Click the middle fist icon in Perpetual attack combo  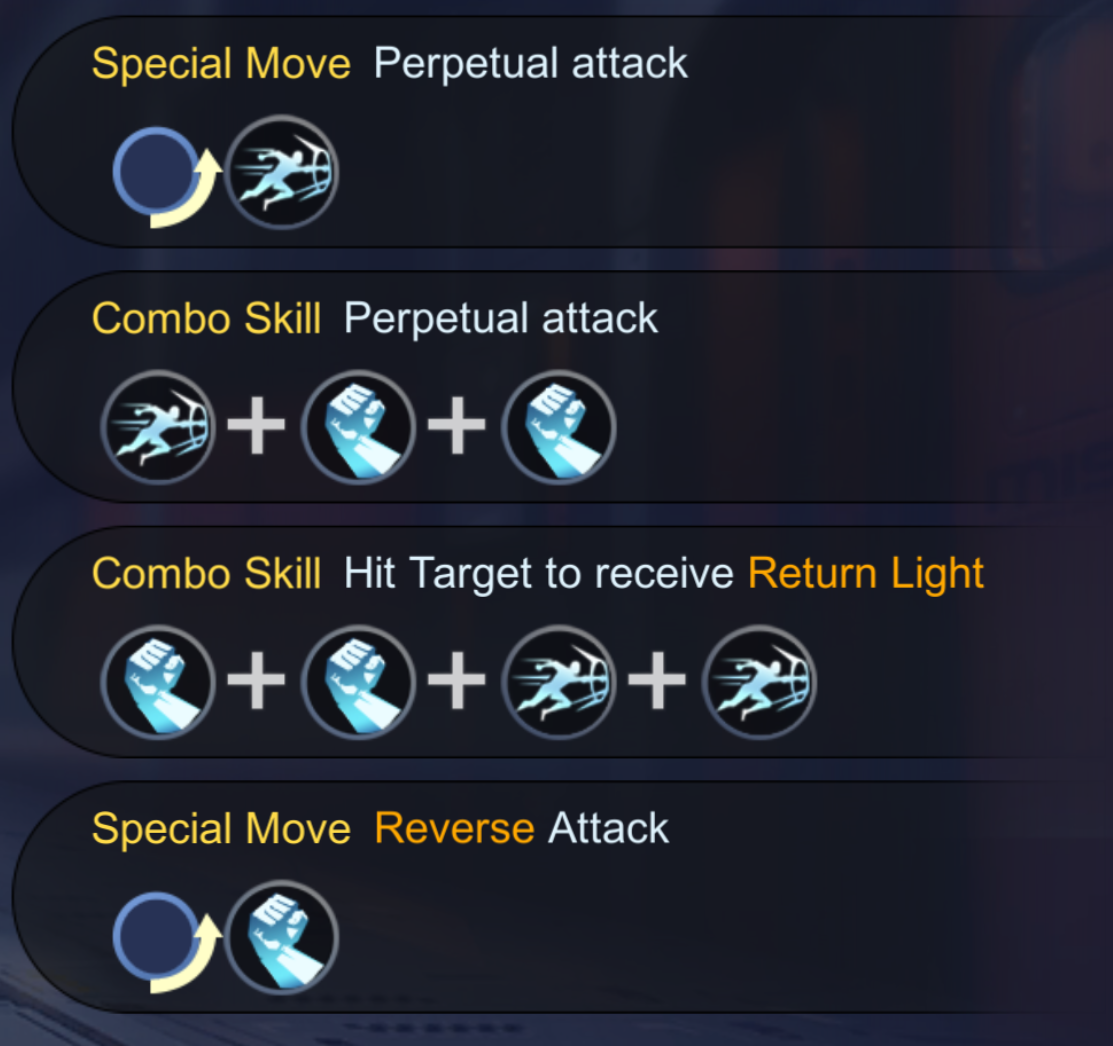click(358, 426)
